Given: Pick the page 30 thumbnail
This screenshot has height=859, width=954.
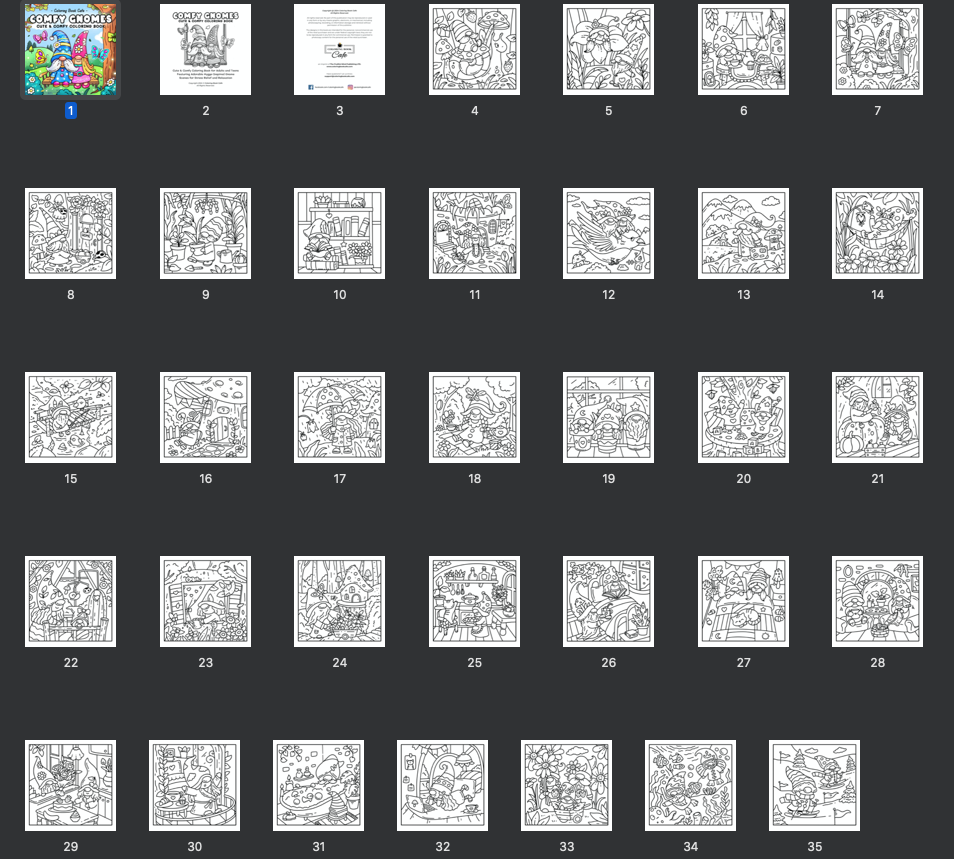Looking at the screenshot, I should [194, 785].
